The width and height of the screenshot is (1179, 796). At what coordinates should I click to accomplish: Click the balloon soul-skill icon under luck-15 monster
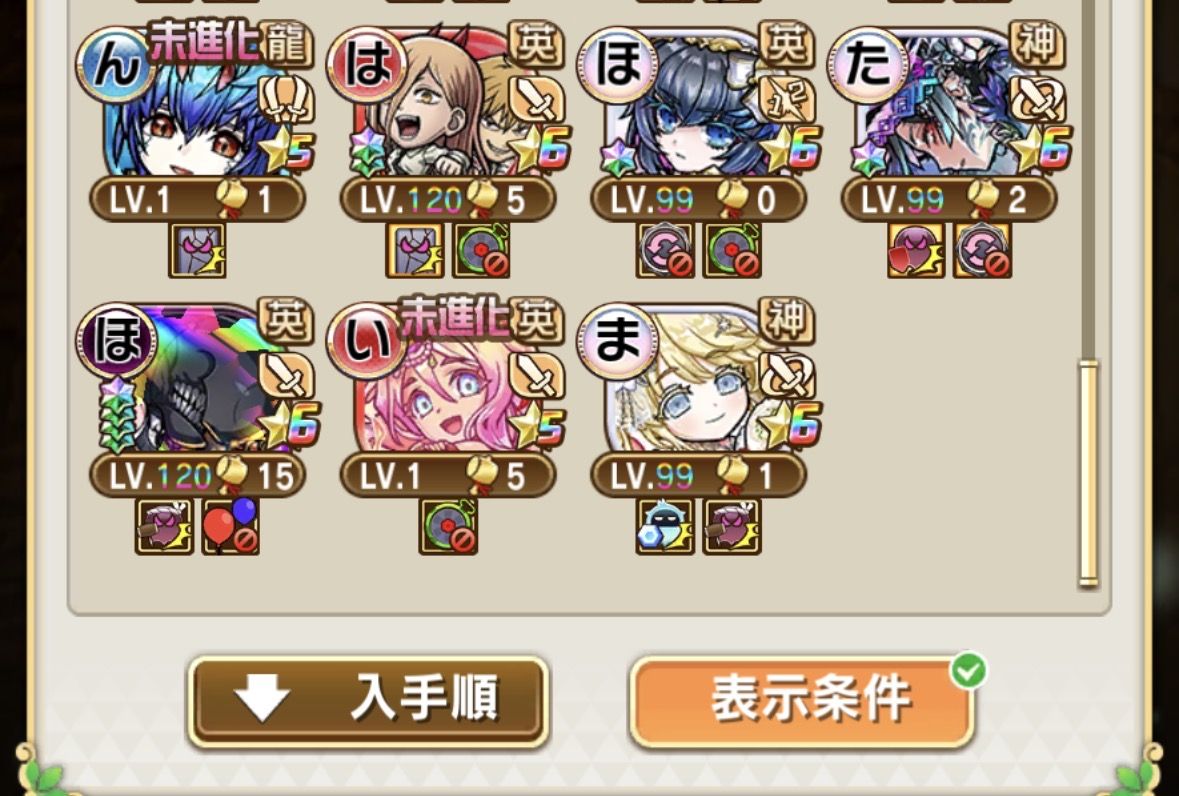[x=231, y=526]
